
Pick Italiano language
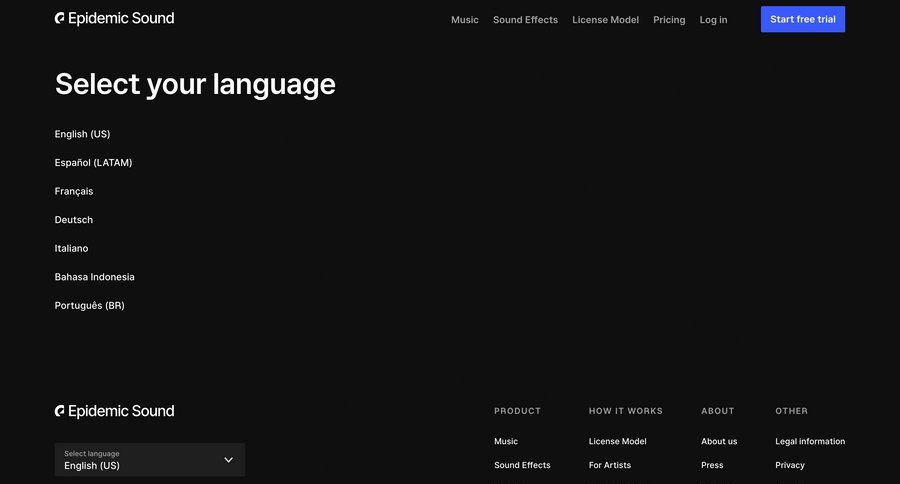coord(71,249)
